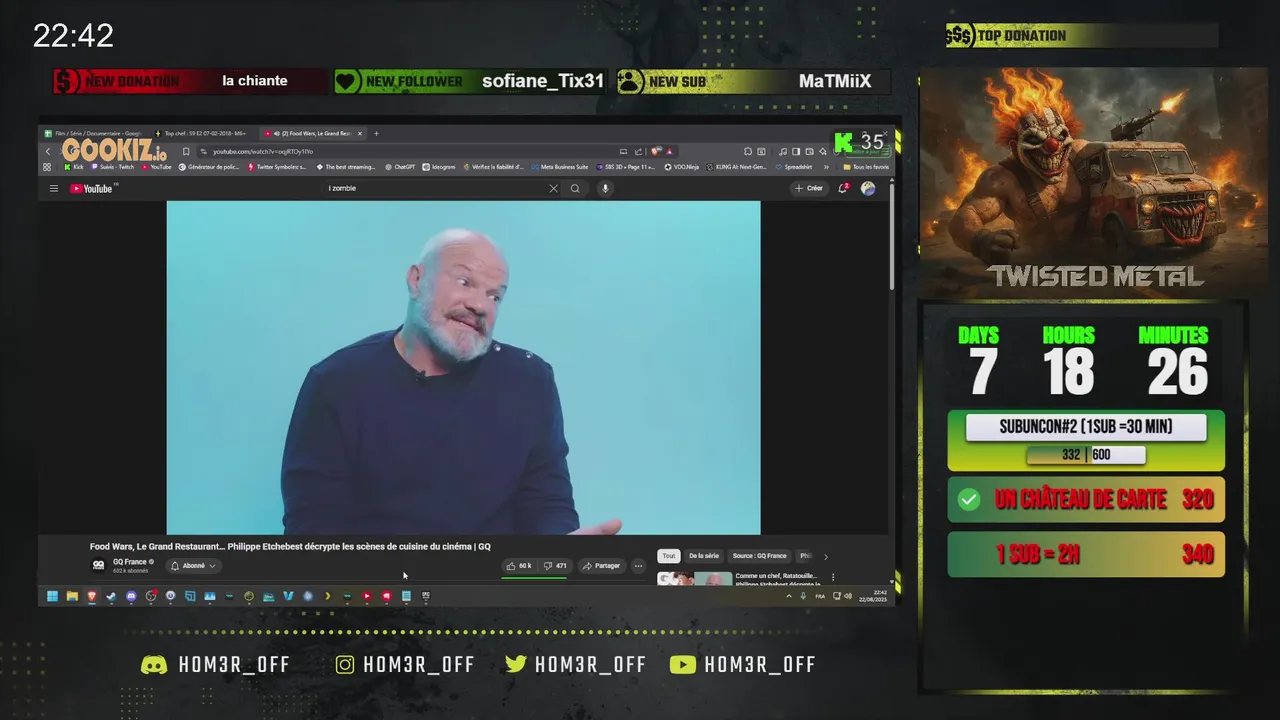Open the YouTube hamburger guide menu
Image resolution: width=1280 pixels, height=720 pixels.
coord(54,188)
